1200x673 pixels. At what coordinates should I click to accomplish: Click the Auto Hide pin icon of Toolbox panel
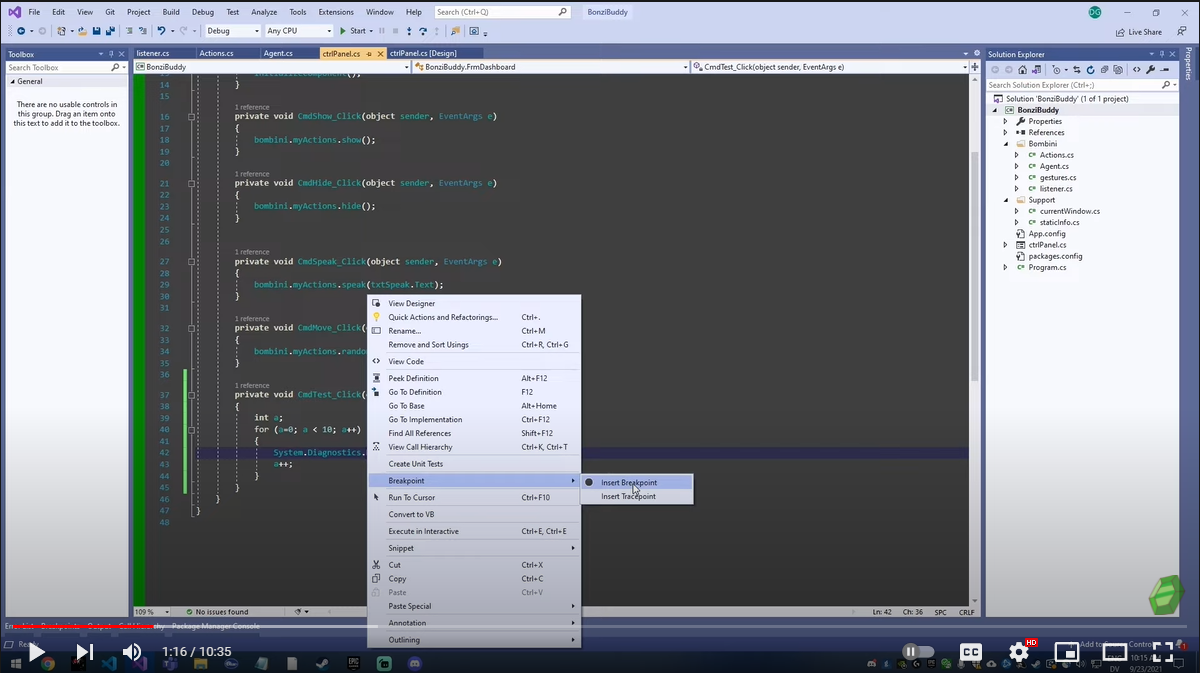[111, 54]
